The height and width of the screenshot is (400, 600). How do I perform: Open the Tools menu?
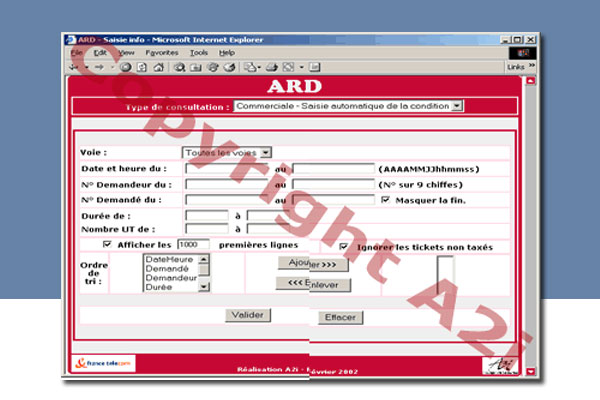(199, 53)
